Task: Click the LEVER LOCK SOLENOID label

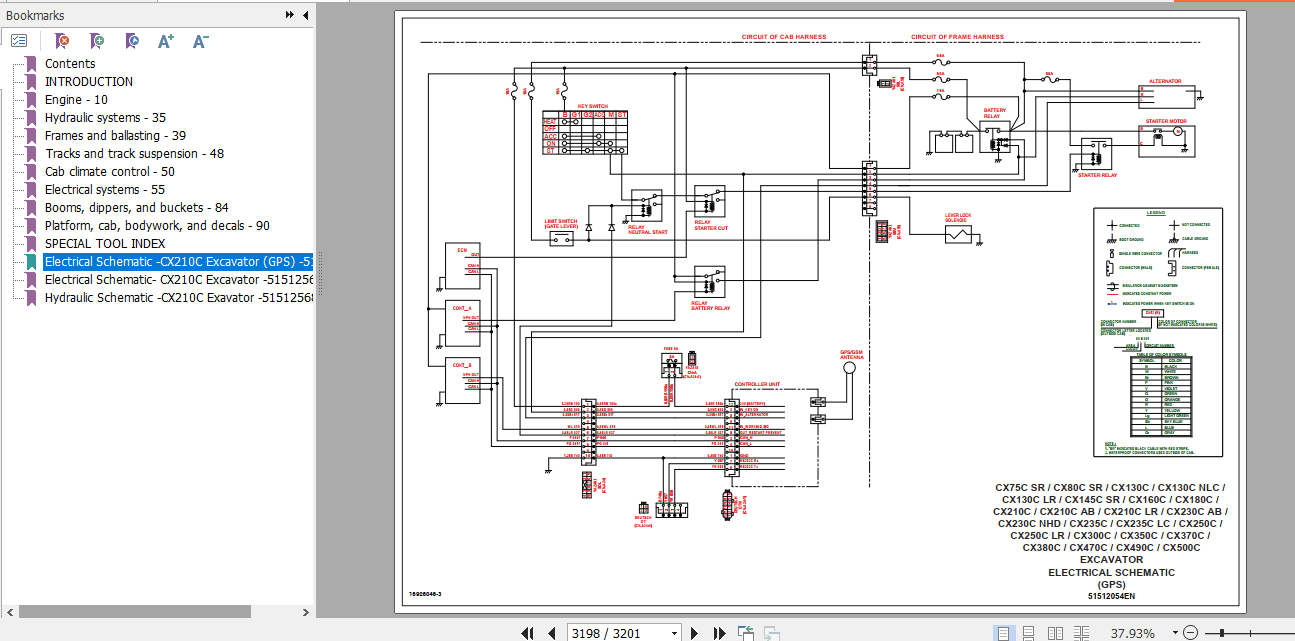Action: pos(960,217)
